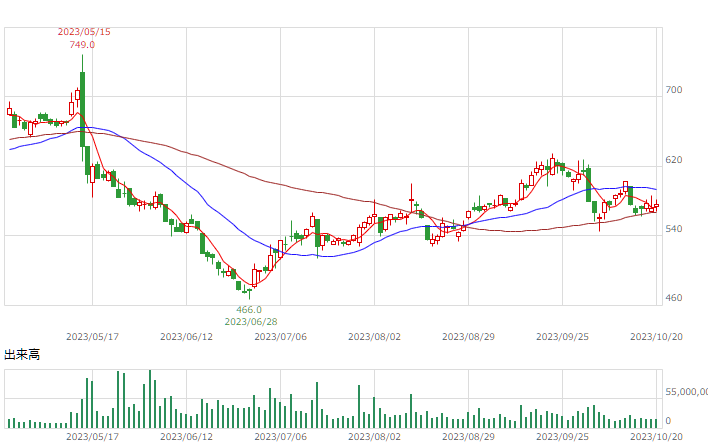Click the 2023/09/25 date under price chart

tap(562, 336)
